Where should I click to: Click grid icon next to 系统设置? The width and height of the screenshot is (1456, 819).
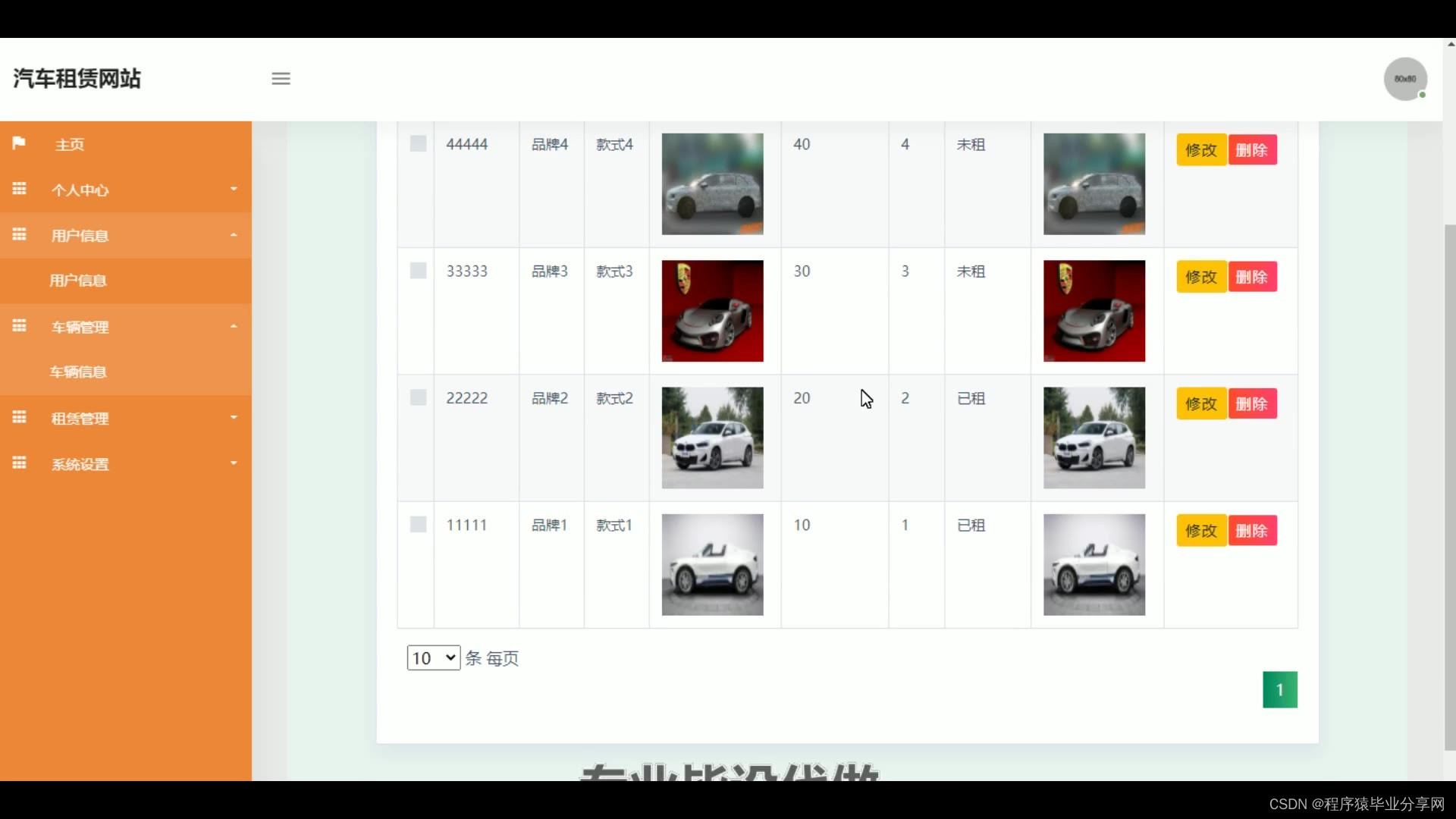coord(19,463)
